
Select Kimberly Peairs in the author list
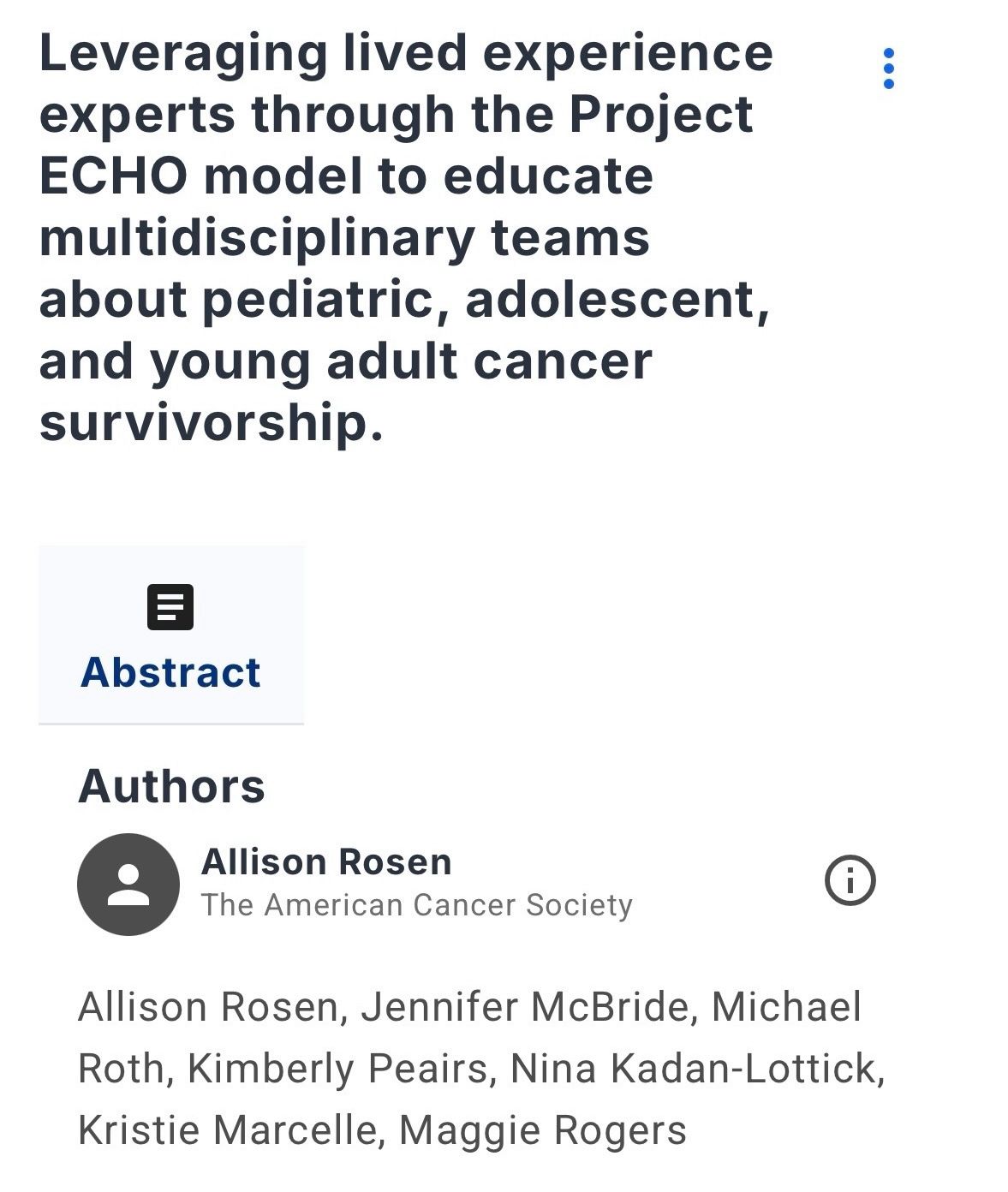click(x=337, y=1068)
